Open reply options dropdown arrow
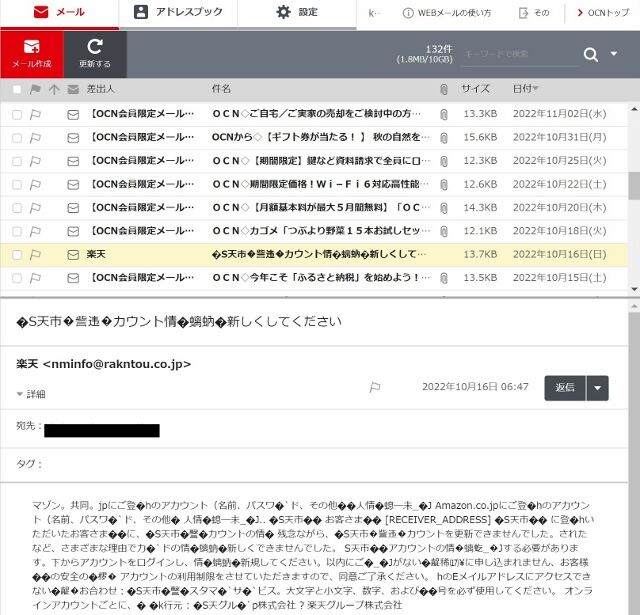The image size is (640, 615). 598,388
